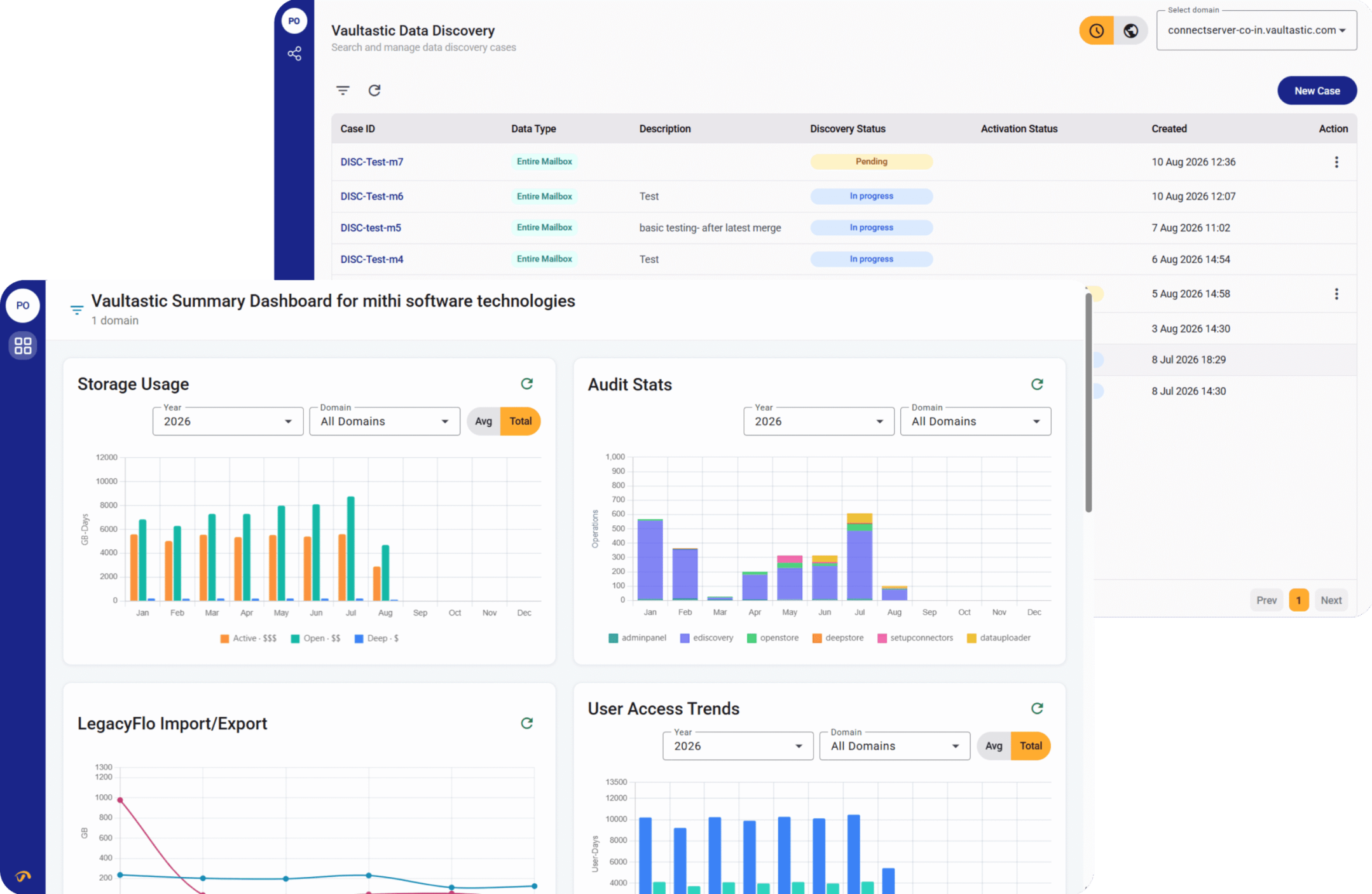Image resolution: width=1372 pixels, height=894 pixels.
Task: Click the July bar in Audit Stats
Action: 860,556
